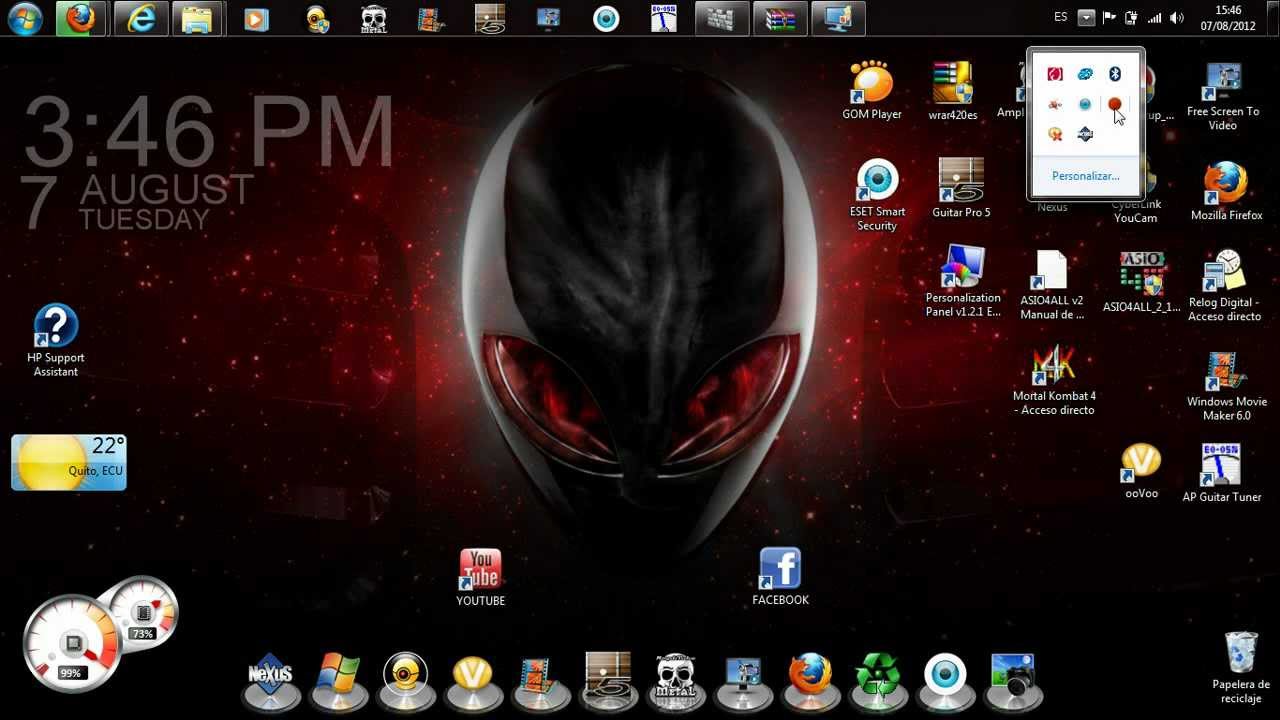The width and height of the screenshot is (1280, 720).
Task: Open ESET eye icon in the taskbar
Action: point(606,19)
